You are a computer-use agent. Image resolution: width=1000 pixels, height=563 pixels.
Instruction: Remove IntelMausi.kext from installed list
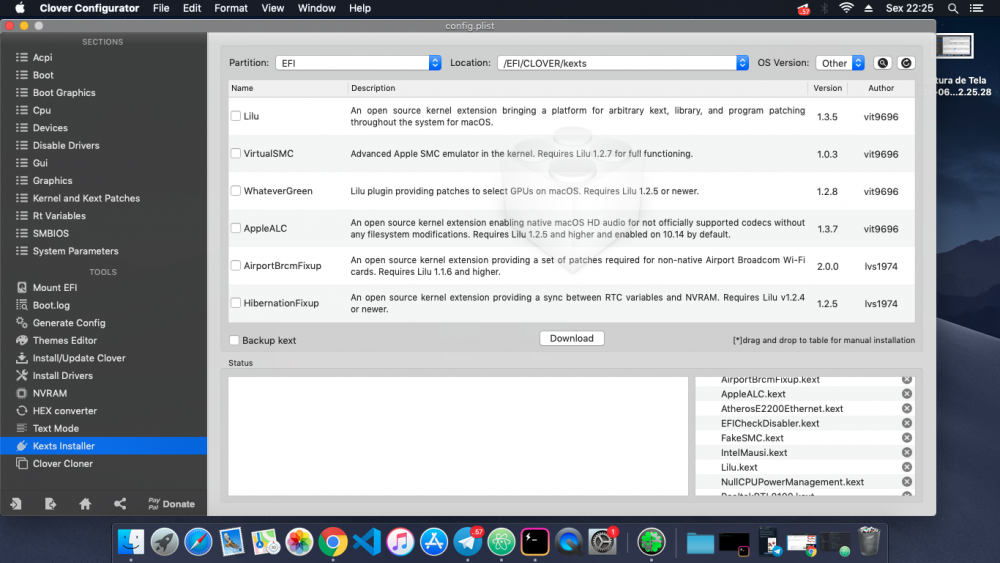point(906,453)
